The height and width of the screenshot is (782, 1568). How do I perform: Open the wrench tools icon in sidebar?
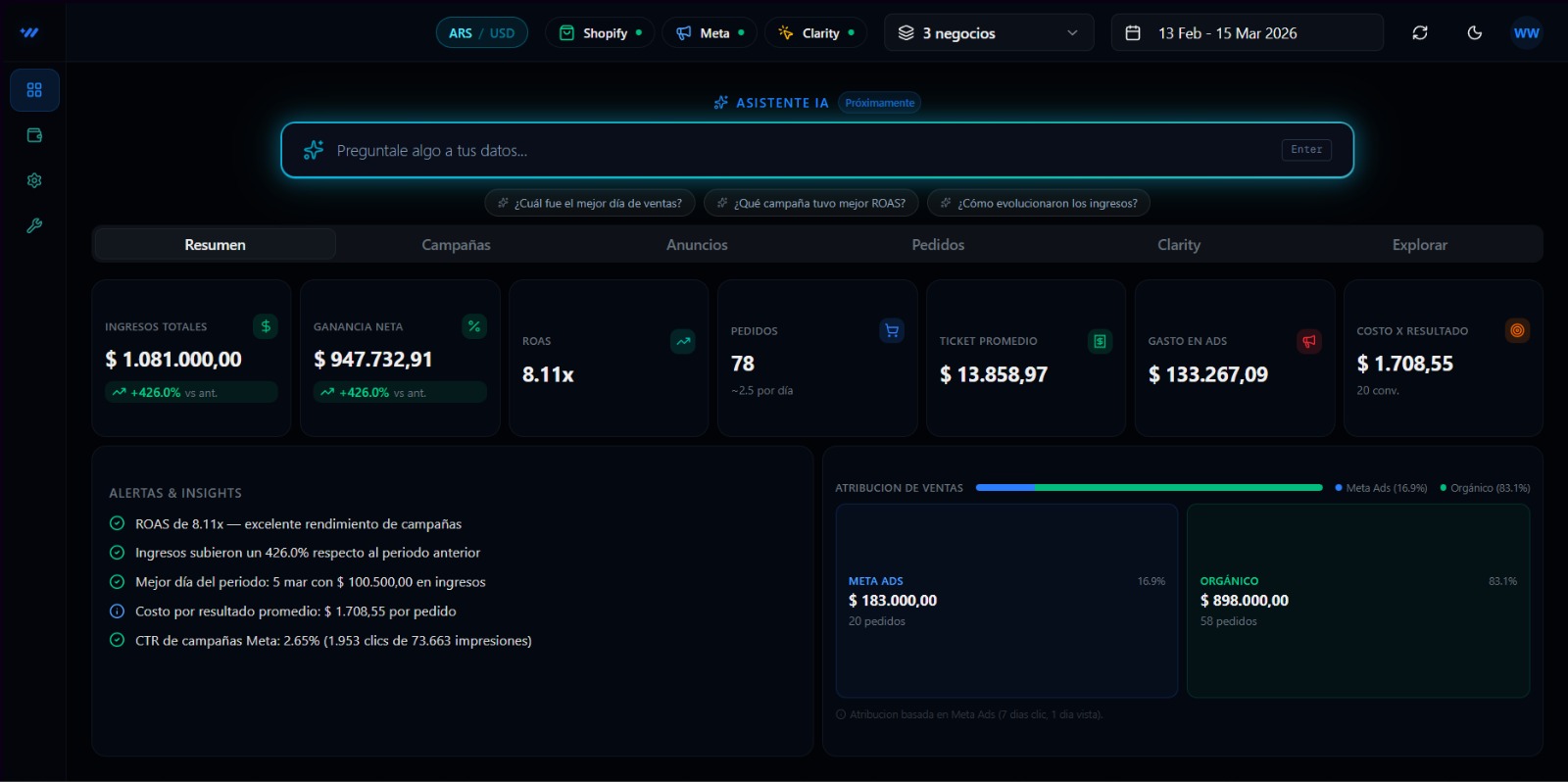click(34, 225)
